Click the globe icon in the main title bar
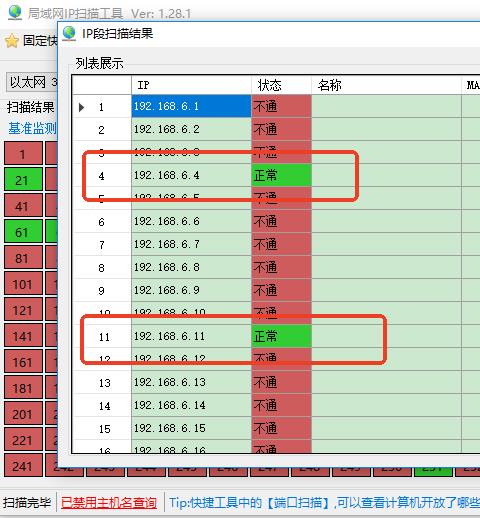 pyautogui.click(x=15, y=12)
